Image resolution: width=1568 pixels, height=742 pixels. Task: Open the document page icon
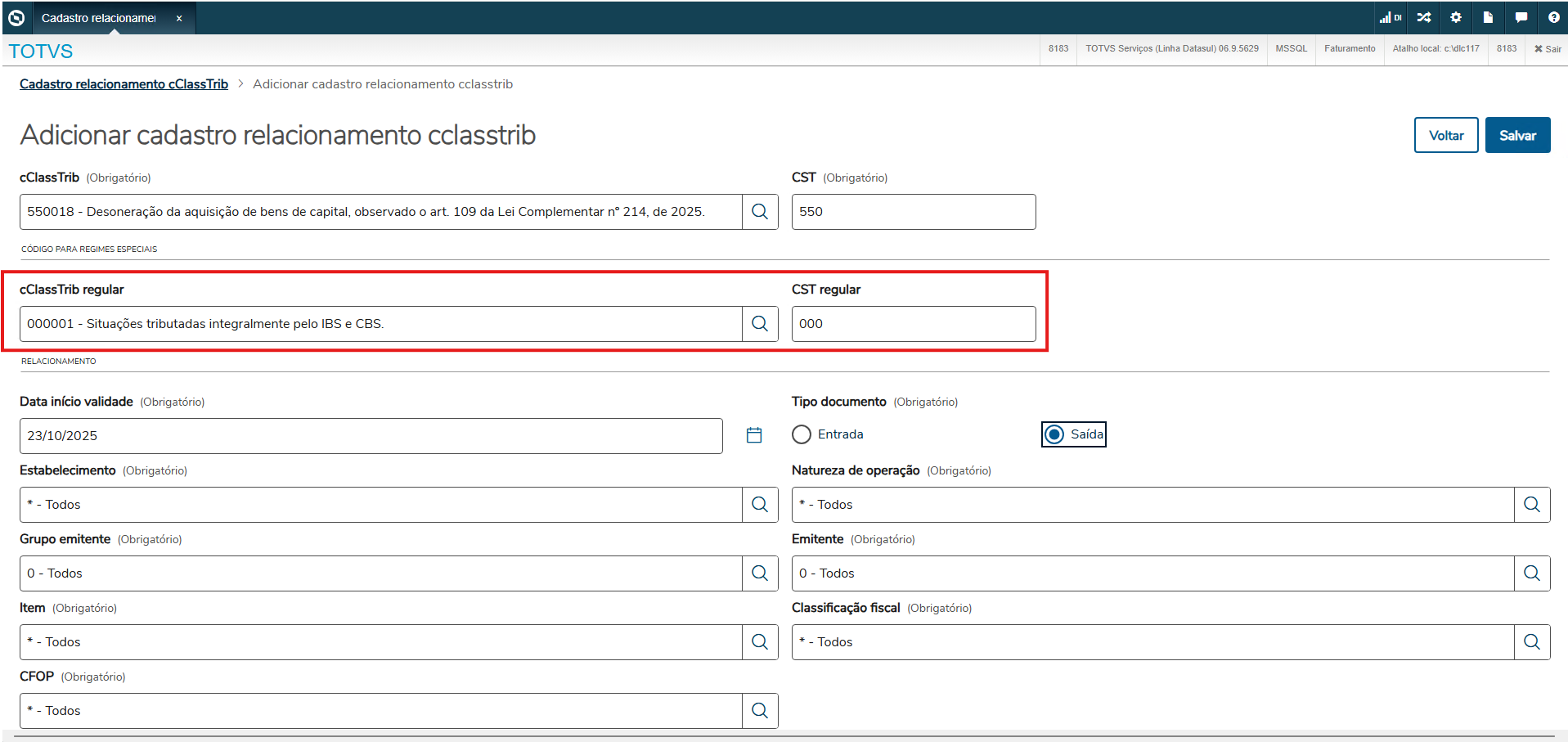[1488, 17]
